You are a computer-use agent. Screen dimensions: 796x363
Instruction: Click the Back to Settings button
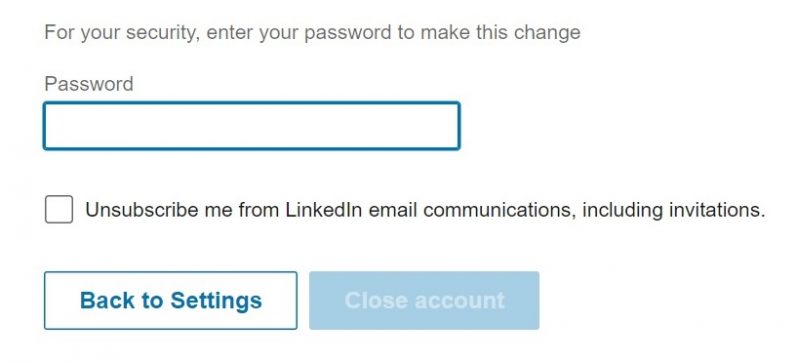click(171, 300)
